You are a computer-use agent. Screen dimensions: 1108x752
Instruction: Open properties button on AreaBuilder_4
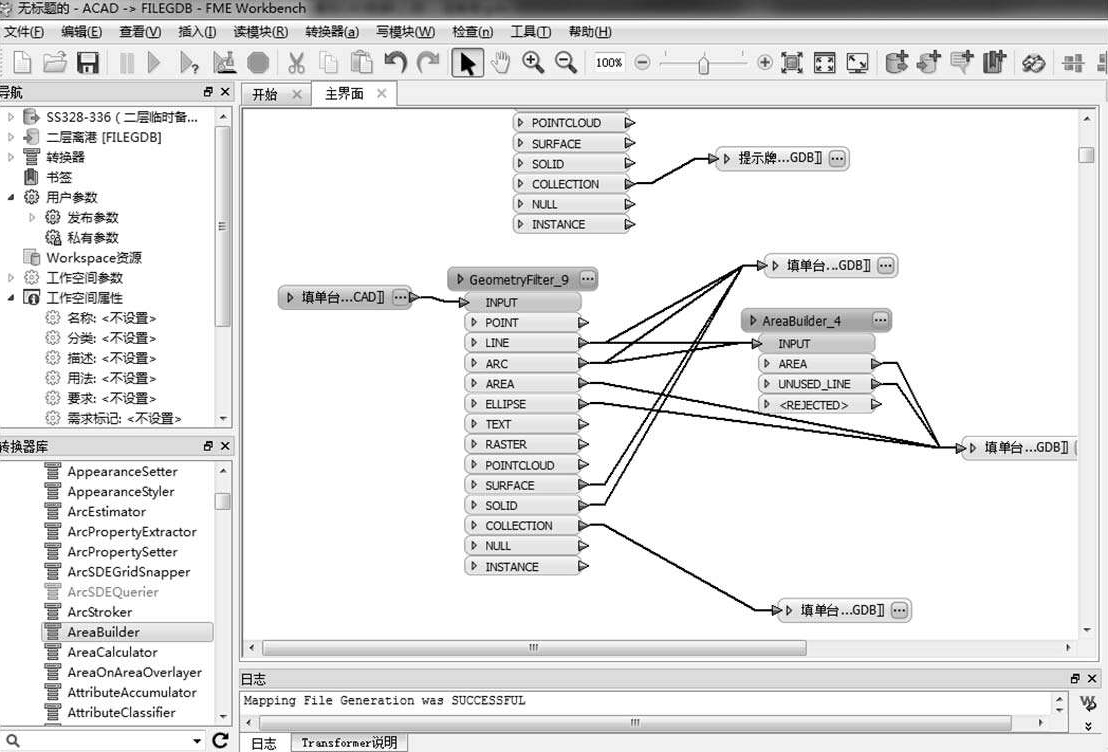880,320
